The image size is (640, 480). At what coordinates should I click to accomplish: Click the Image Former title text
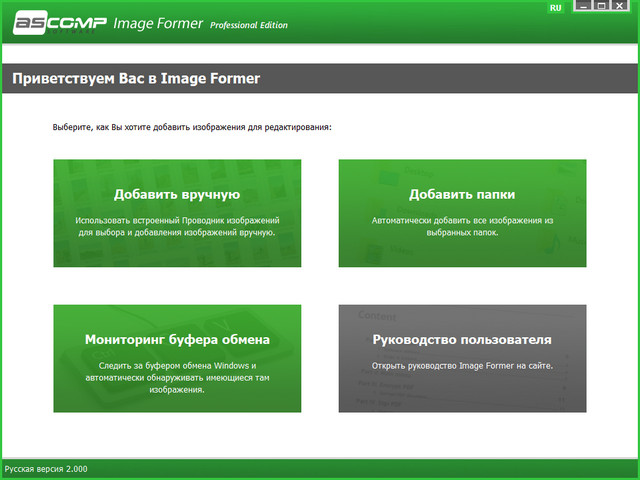pos(158,23)
